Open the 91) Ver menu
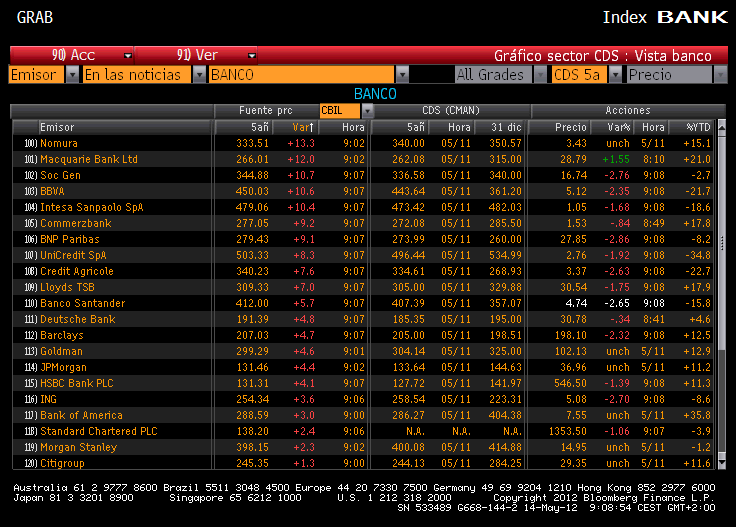 [196, 55]
